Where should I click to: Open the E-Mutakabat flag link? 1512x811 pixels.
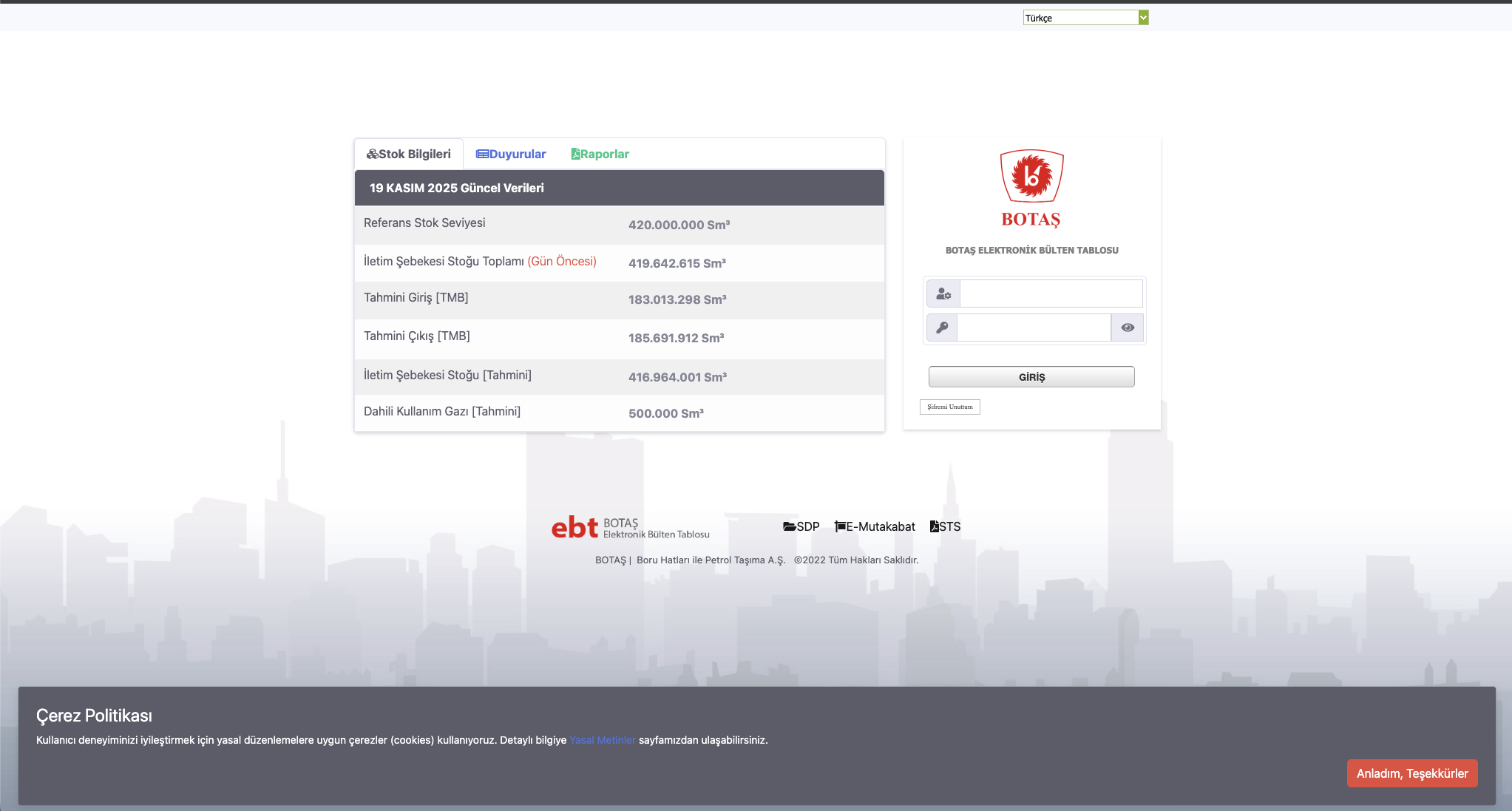[x=875, y=526]
